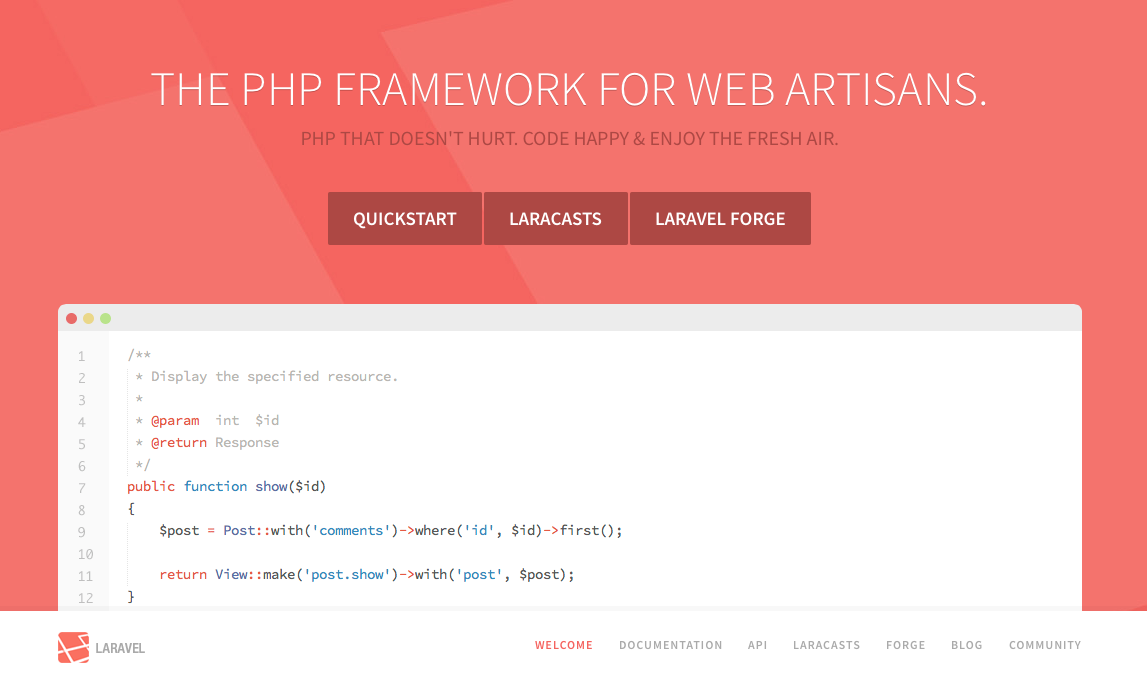1147x679 pixels.
Task: Click the '@param int $id' comment line
Action: coord(207,421)
